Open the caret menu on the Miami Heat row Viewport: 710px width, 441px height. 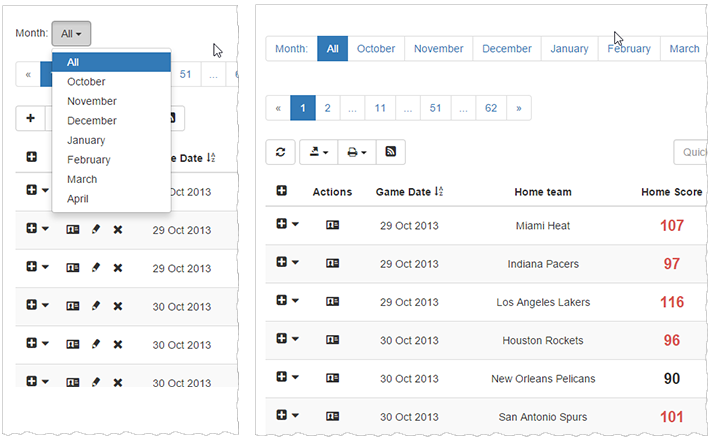295,224
